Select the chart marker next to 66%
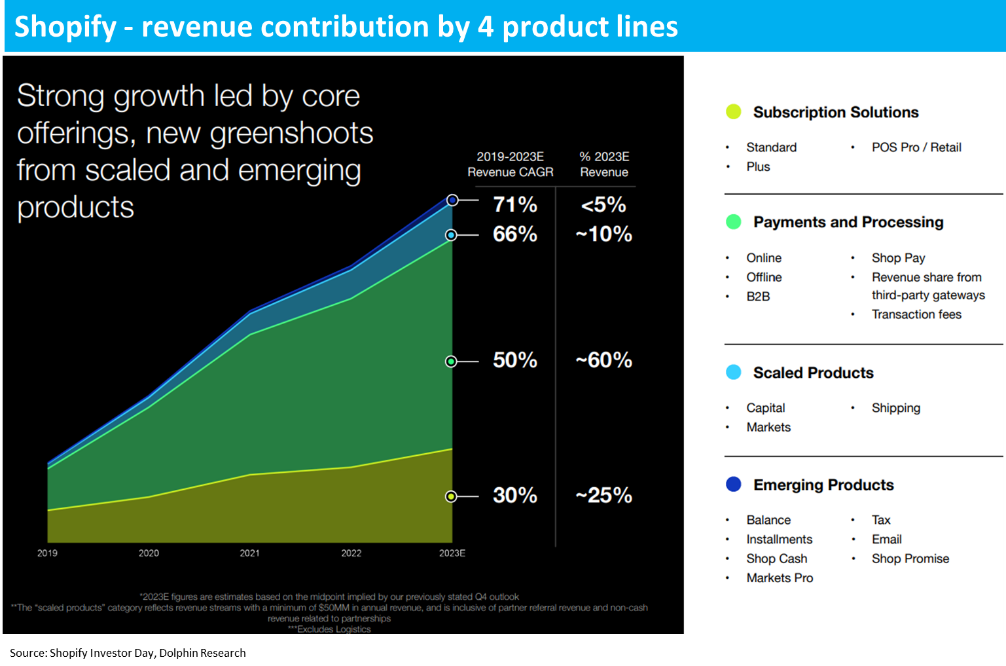The image size is (1006, 666). pyautogui.click(x=452, y=235)
